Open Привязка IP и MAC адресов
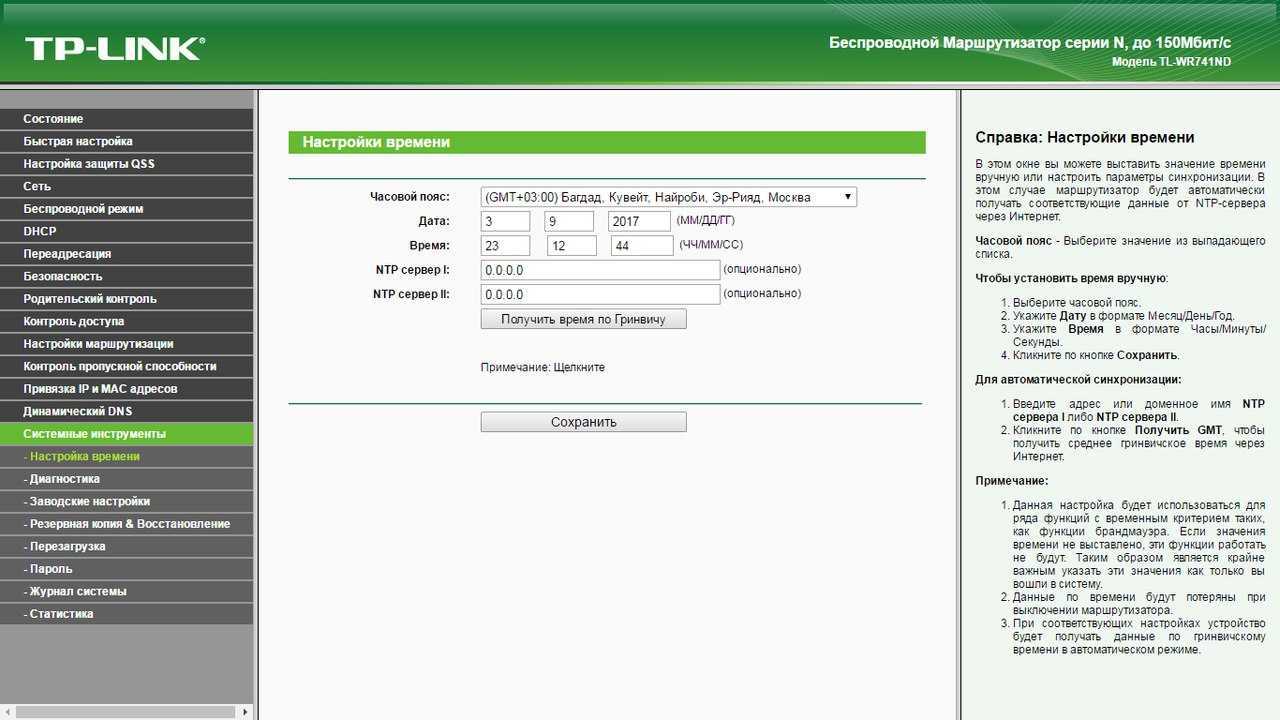This screenshot has width=1280, height=720. (x=126, y=389)
